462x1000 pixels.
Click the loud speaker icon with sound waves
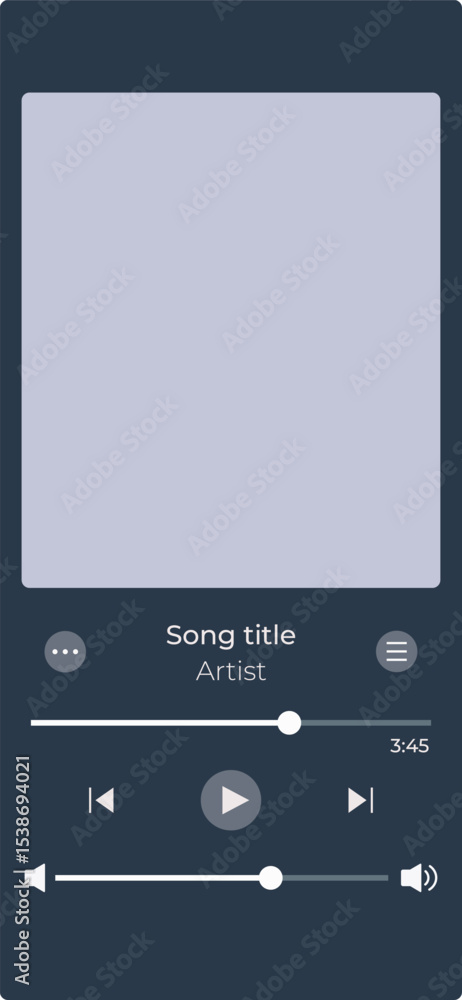click(419, 878)
